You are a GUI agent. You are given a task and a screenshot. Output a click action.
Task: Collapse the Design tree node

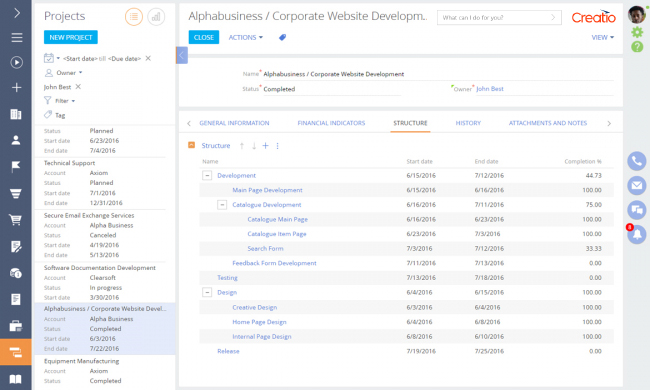[x=207, y=292]
